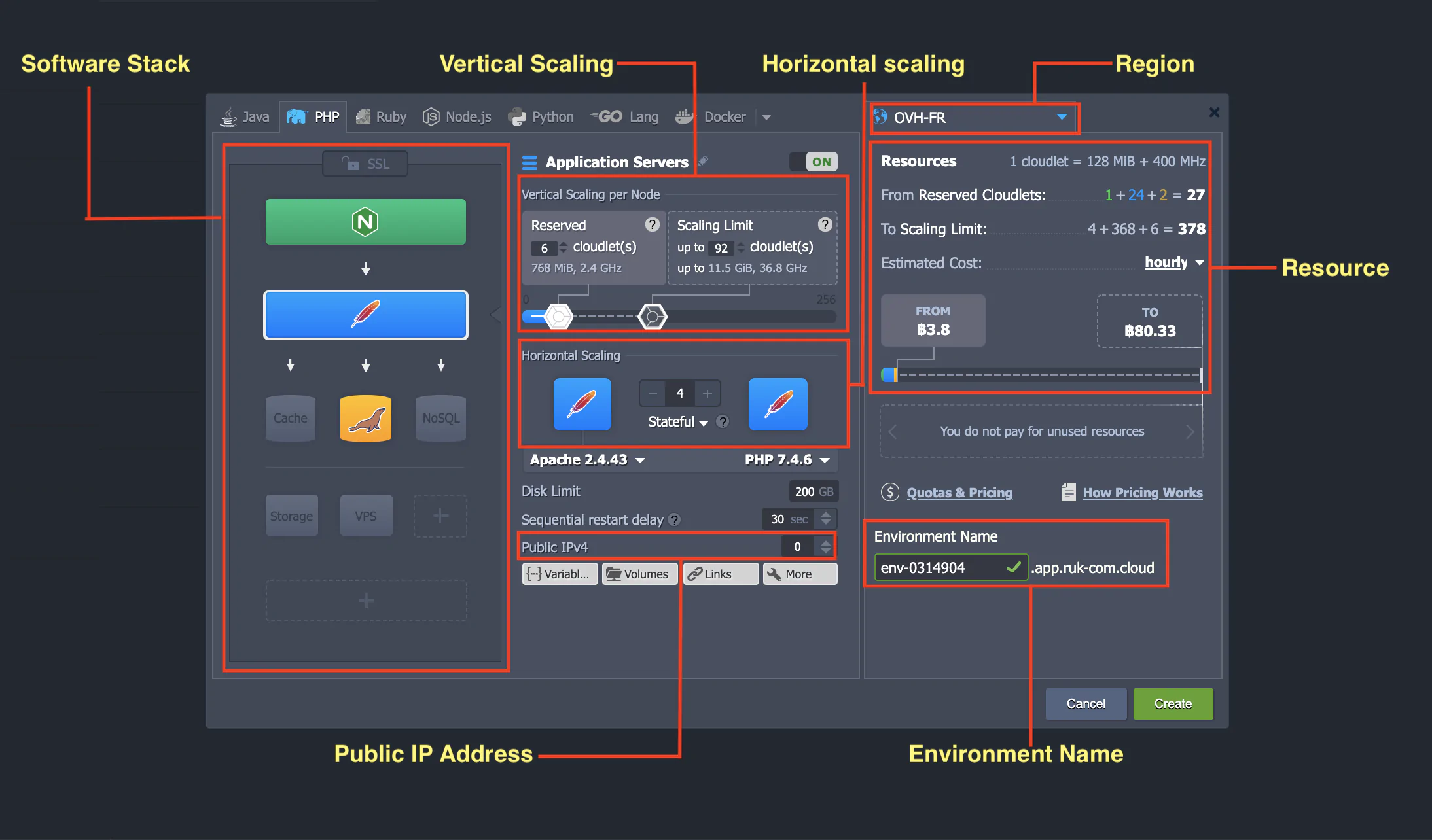Click the right Apache node icon in Horizontal Scaling

point(778,404)
